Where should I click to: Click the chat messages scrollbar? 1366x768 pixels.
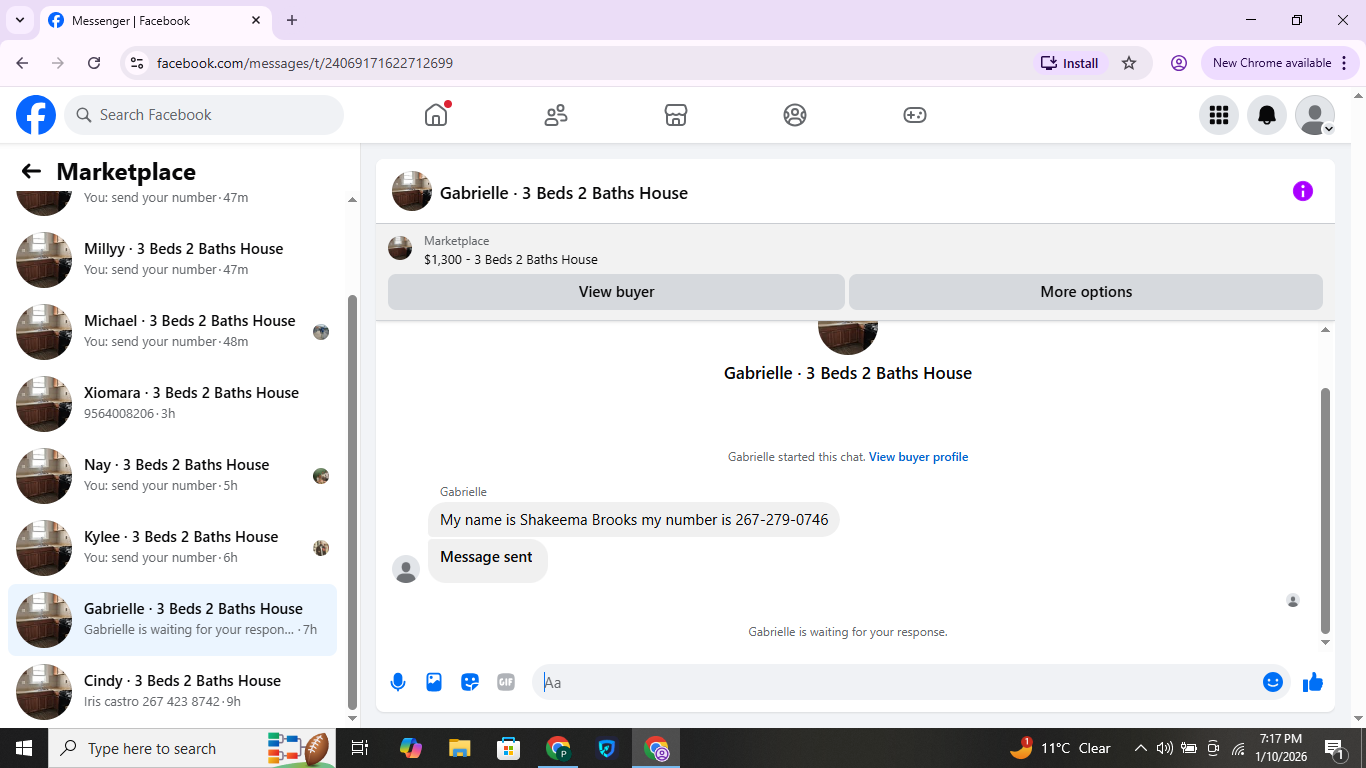coord(1326,510)
